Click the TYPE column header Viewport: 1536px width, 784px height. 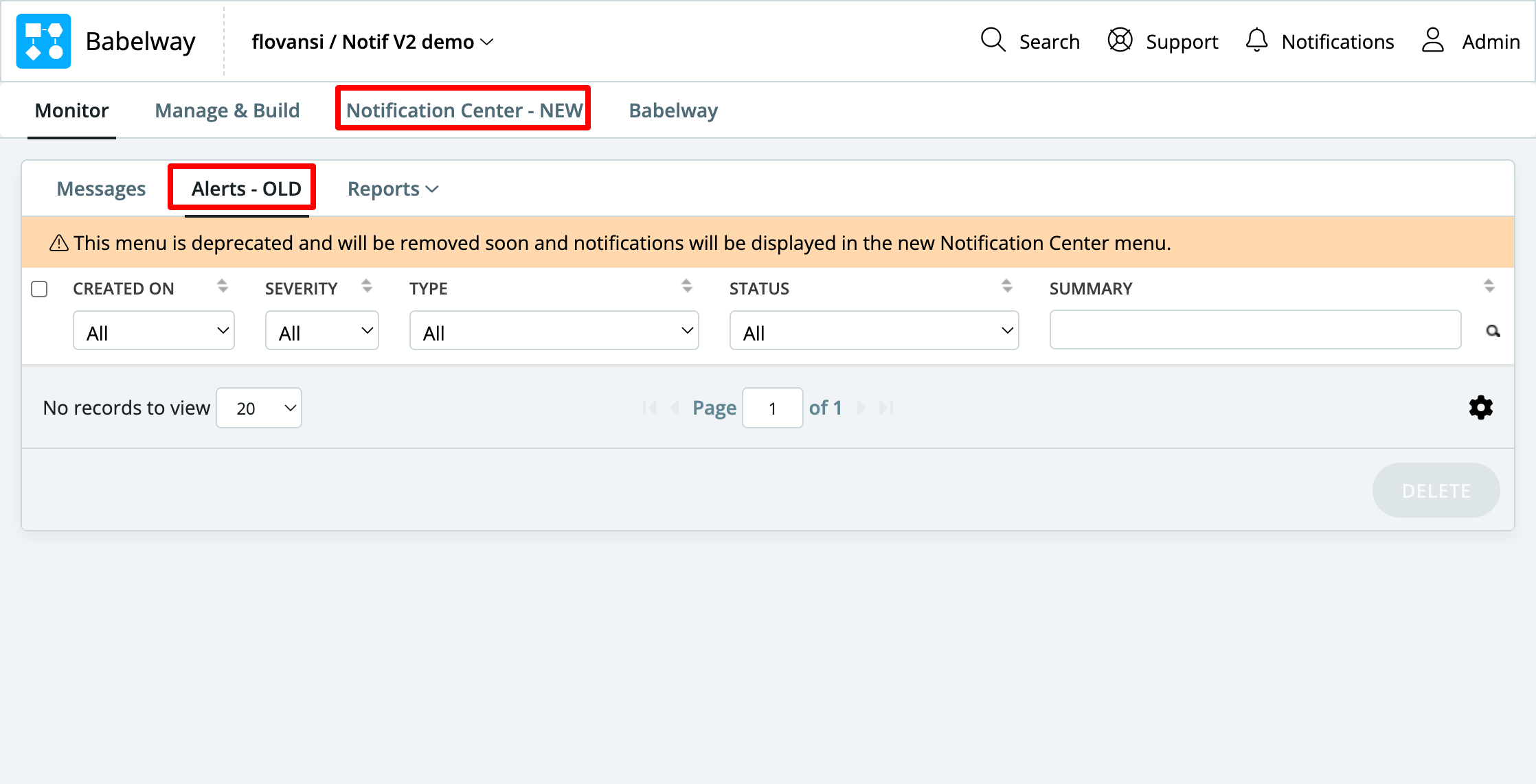click(x=429, y=289)
